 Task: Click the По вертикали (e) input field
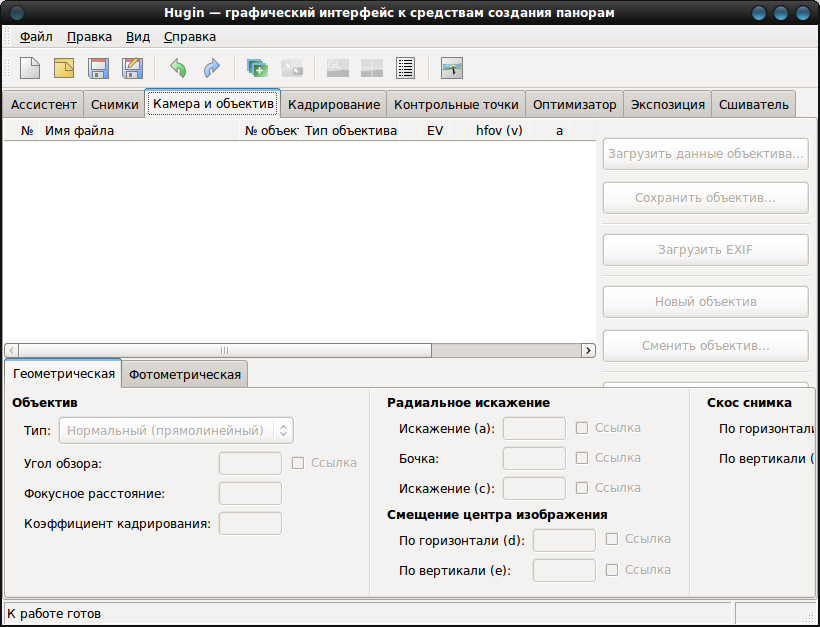click(564, 570)
